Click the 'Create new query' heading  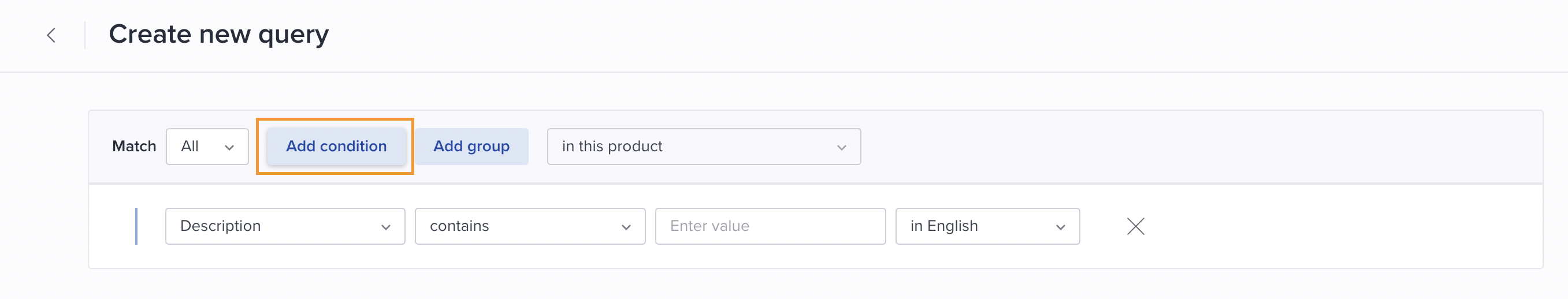[218, 34]
